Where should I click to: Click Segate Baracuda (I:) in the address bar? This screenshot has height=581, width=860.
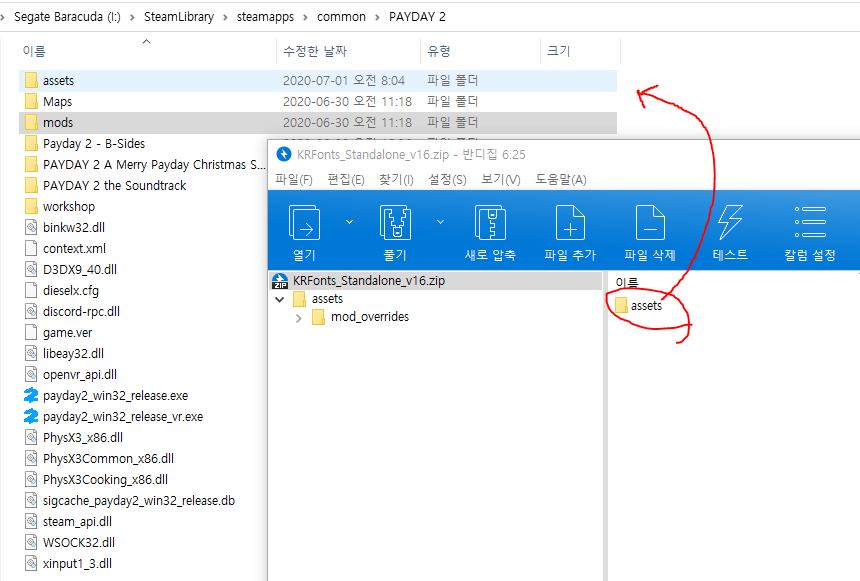pos(67,17)
